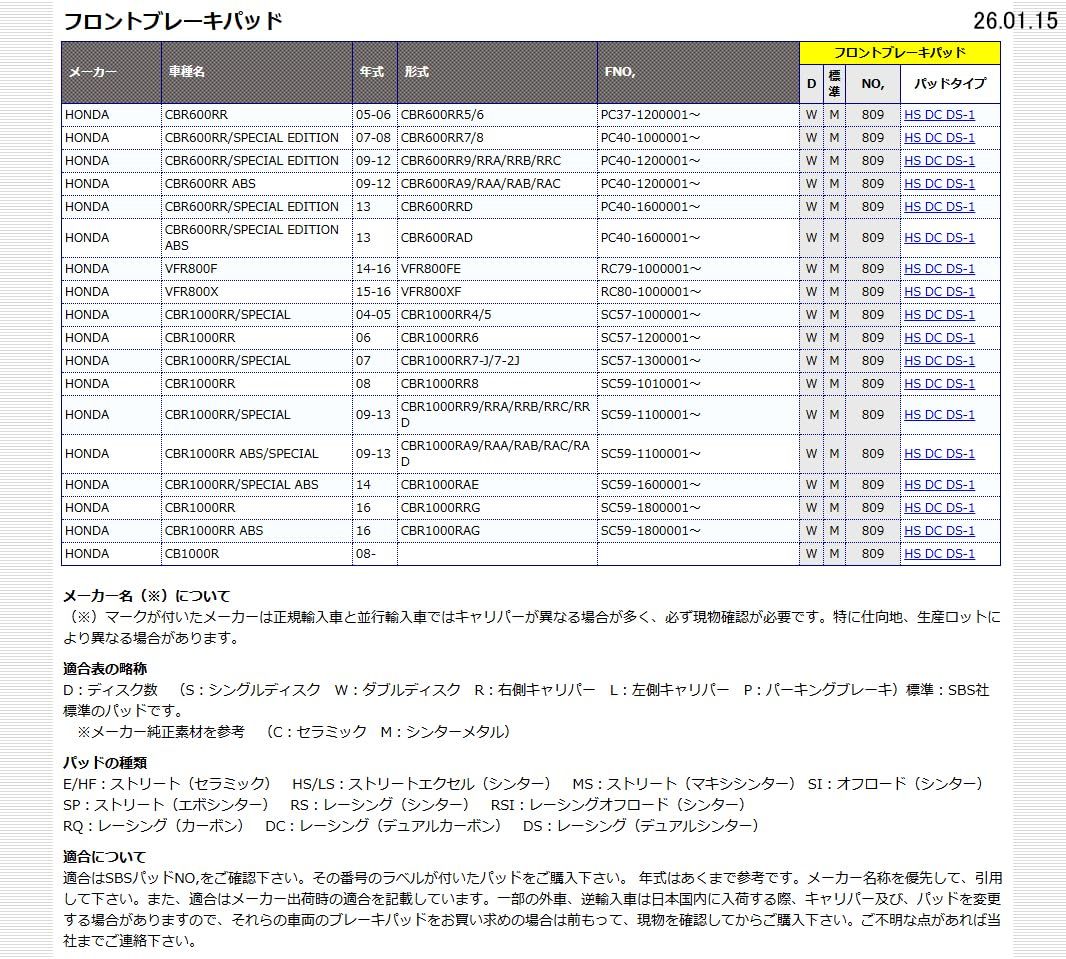1066x959 pixels.
Task: Select the FNO, column header
Action: pos(698,72)
